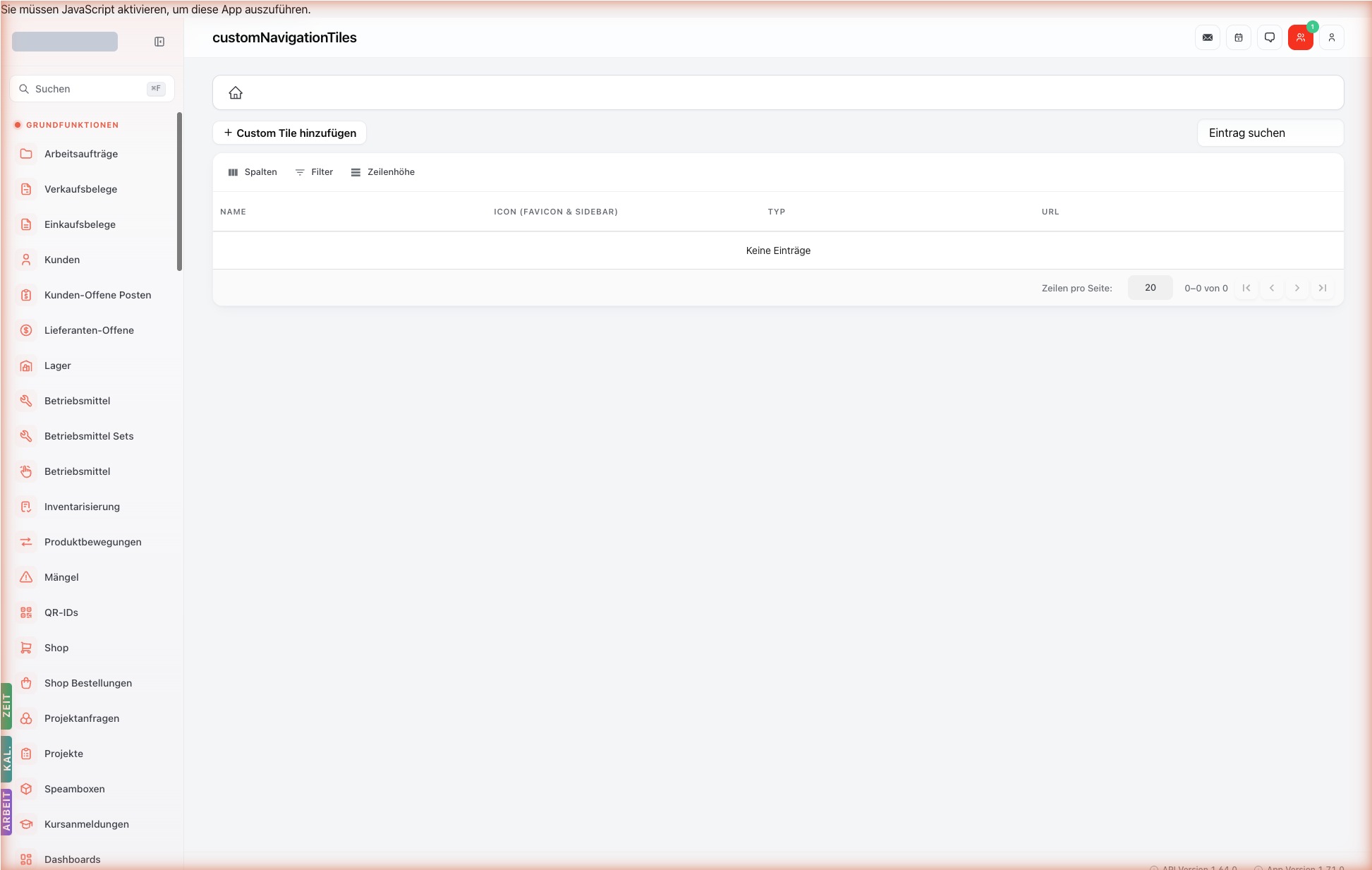Screen dimensions: 1372x870
Task: Open the user profile icon at top right
Action: click(x=1332, y=37)
